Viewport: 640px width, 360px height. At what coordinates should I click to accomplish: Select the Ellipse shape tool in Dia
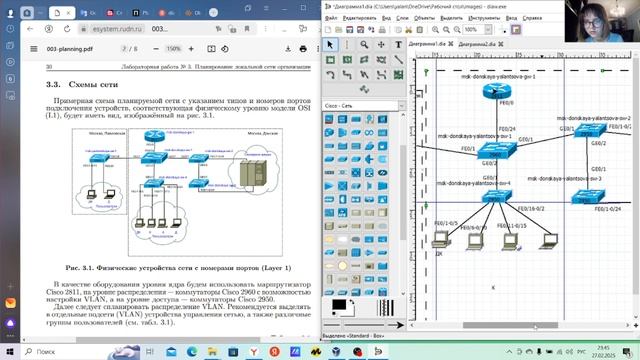[347, 60]
